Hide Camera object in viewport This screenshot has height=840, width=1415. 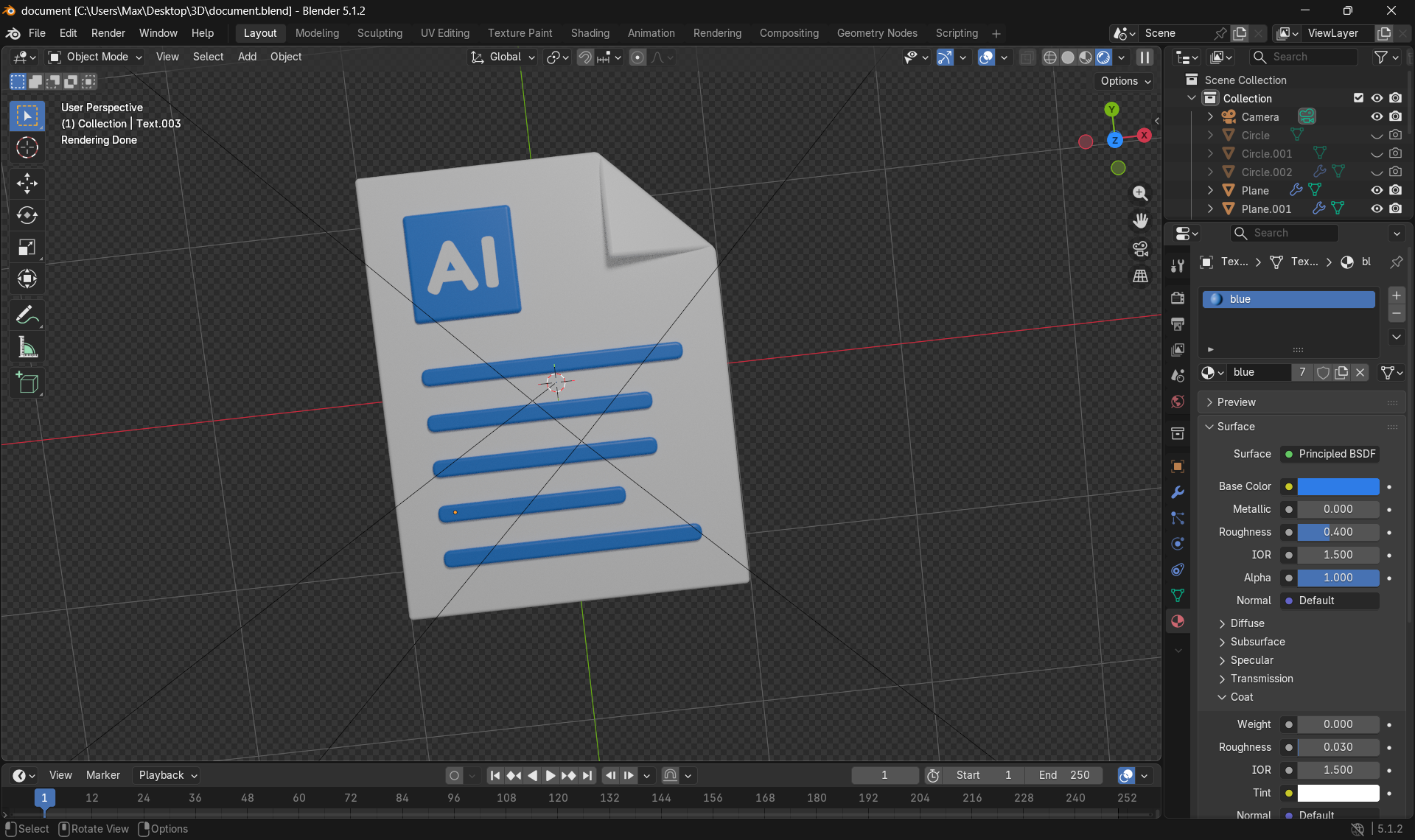[1377, 116]
